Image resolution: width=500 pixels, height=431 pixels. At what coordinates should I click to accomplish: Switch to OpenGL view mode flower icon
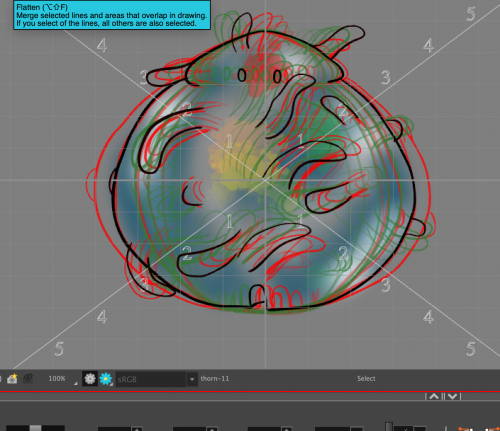(90, 379)
